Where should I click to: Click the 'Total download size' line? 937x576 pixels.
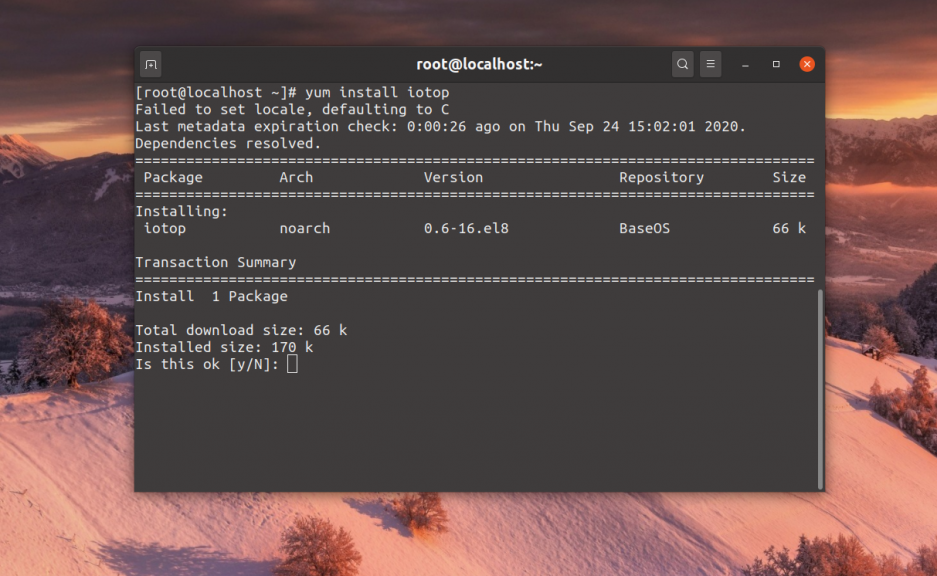pyautogui.click(x=241, y=330)
